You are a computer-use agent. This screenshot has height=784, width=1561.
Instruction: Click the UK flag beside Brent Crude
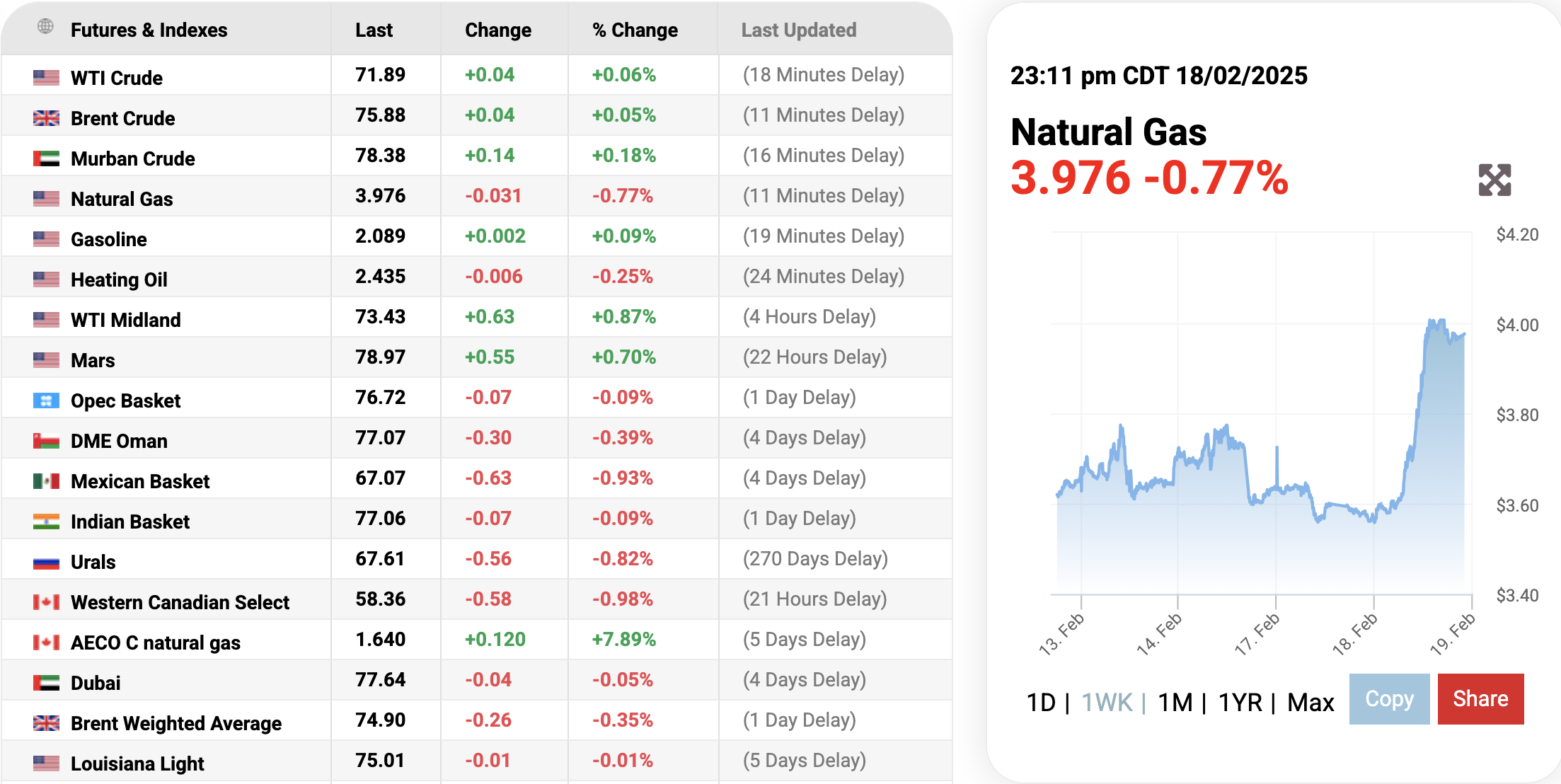(x=46, y=118)
